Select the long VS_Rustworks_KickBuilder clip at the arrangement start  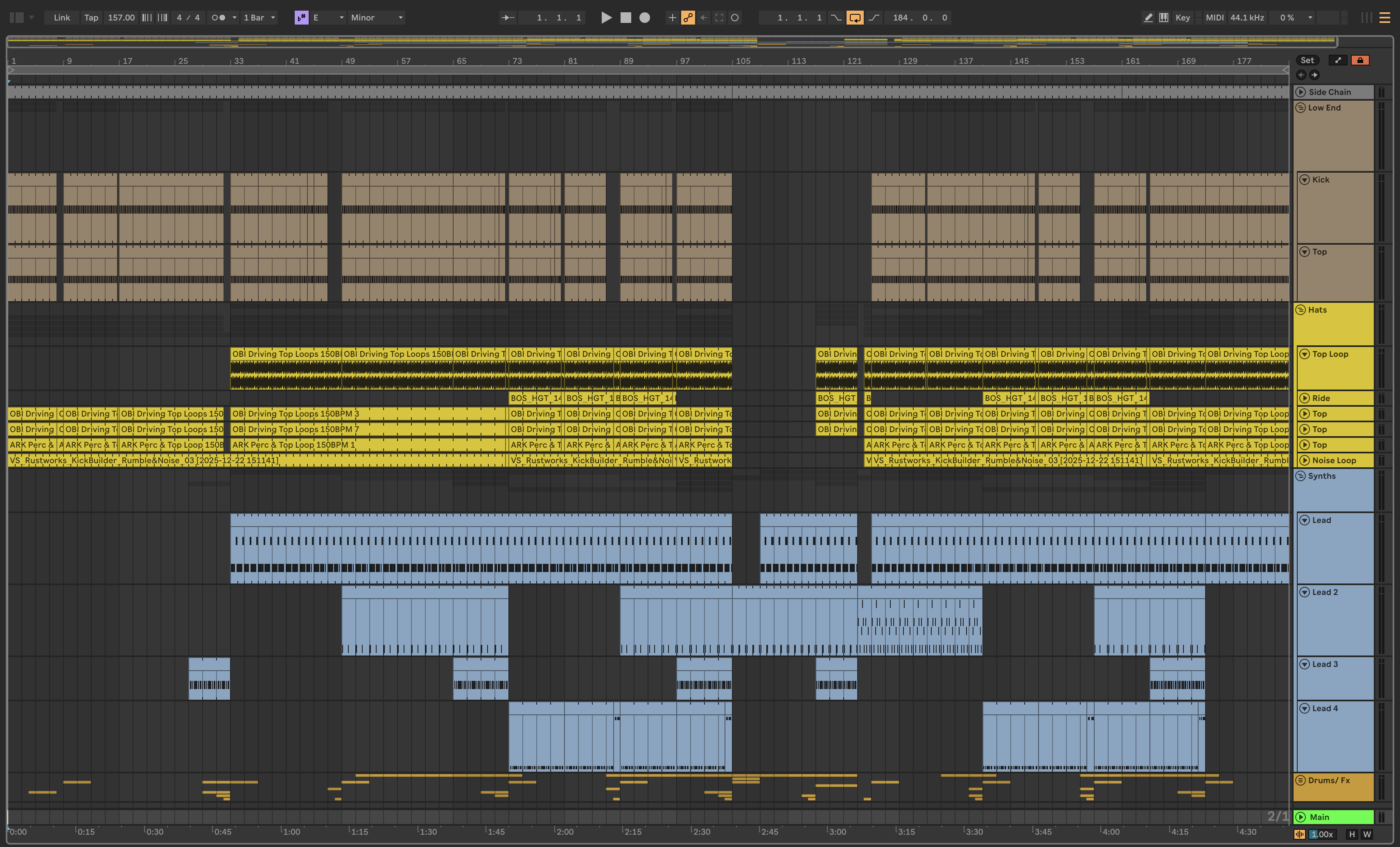pyautogui.click(x=257, y=460)
